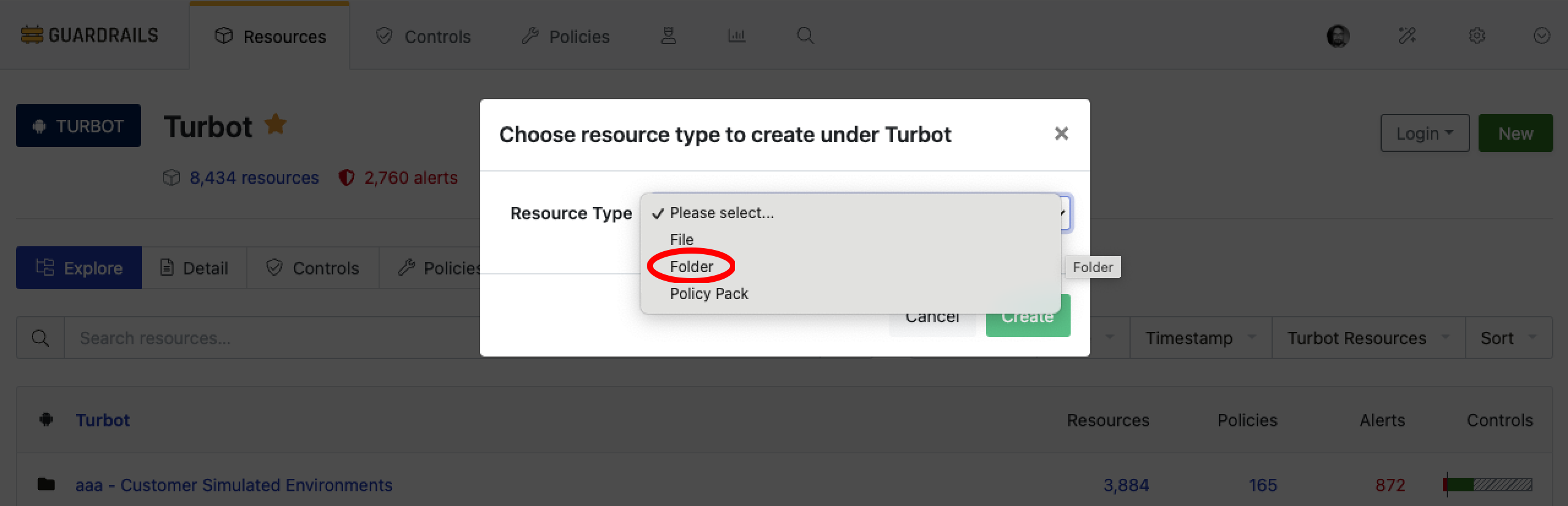Click the Guardrails logo
The width and height of the screenshot is (1568, 506).
tap(89, 36)
